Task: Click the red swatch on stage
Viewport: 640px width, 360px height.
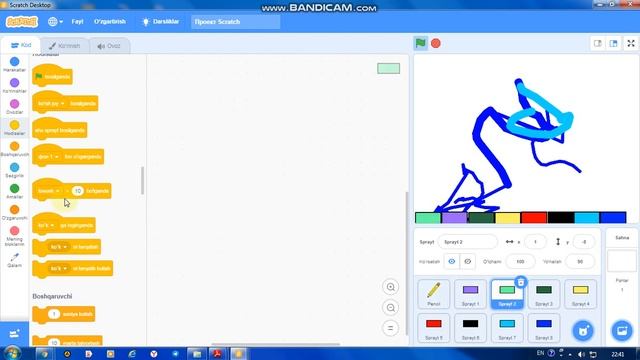Action: (534, 218)
